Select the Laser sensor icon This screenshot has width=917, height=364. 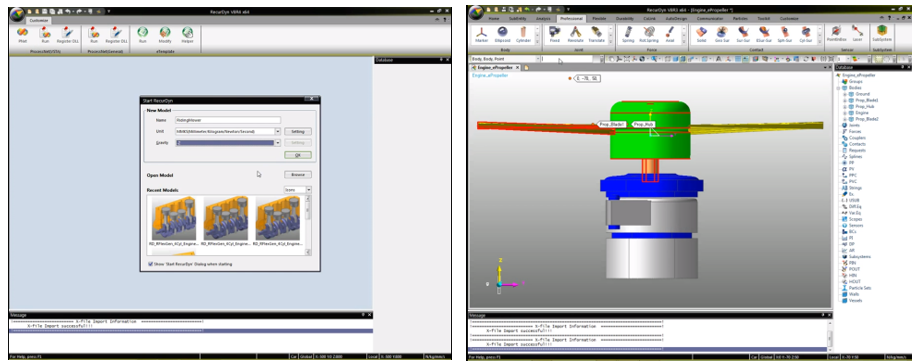[x=857, y=34]
